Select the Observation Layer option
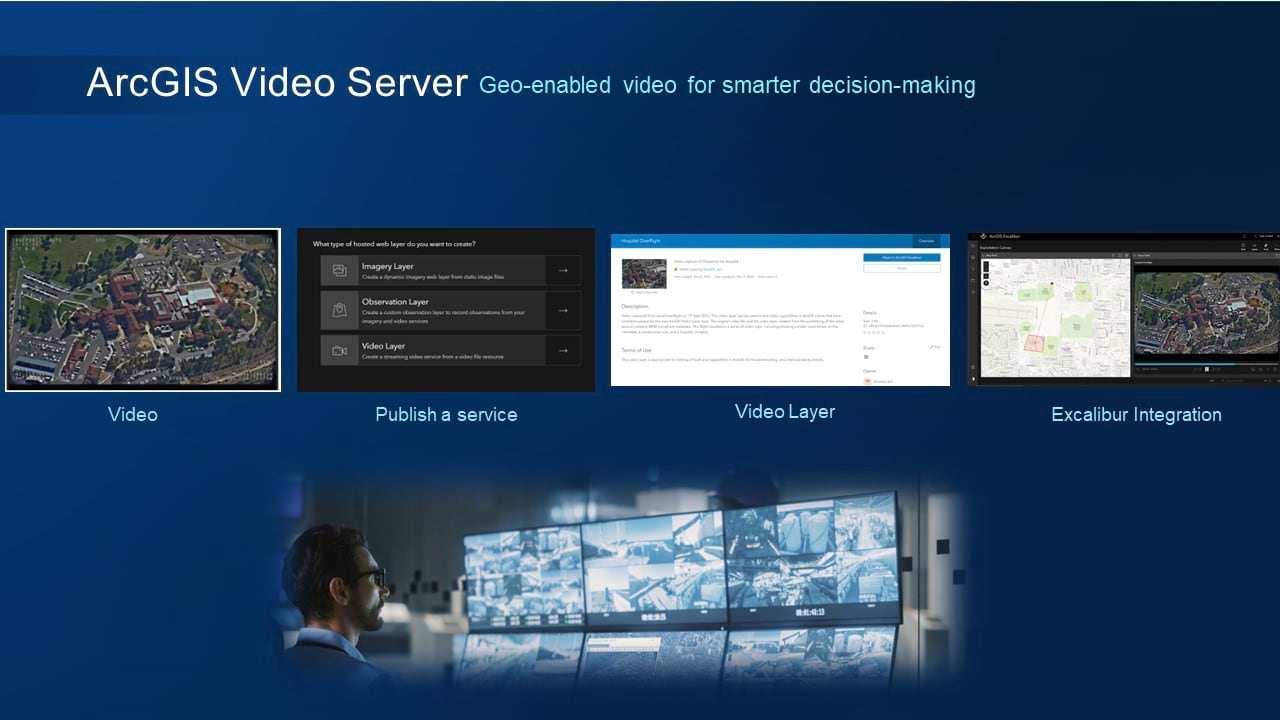This screenshot has height=720, width=1280. [x=450, y=310]
